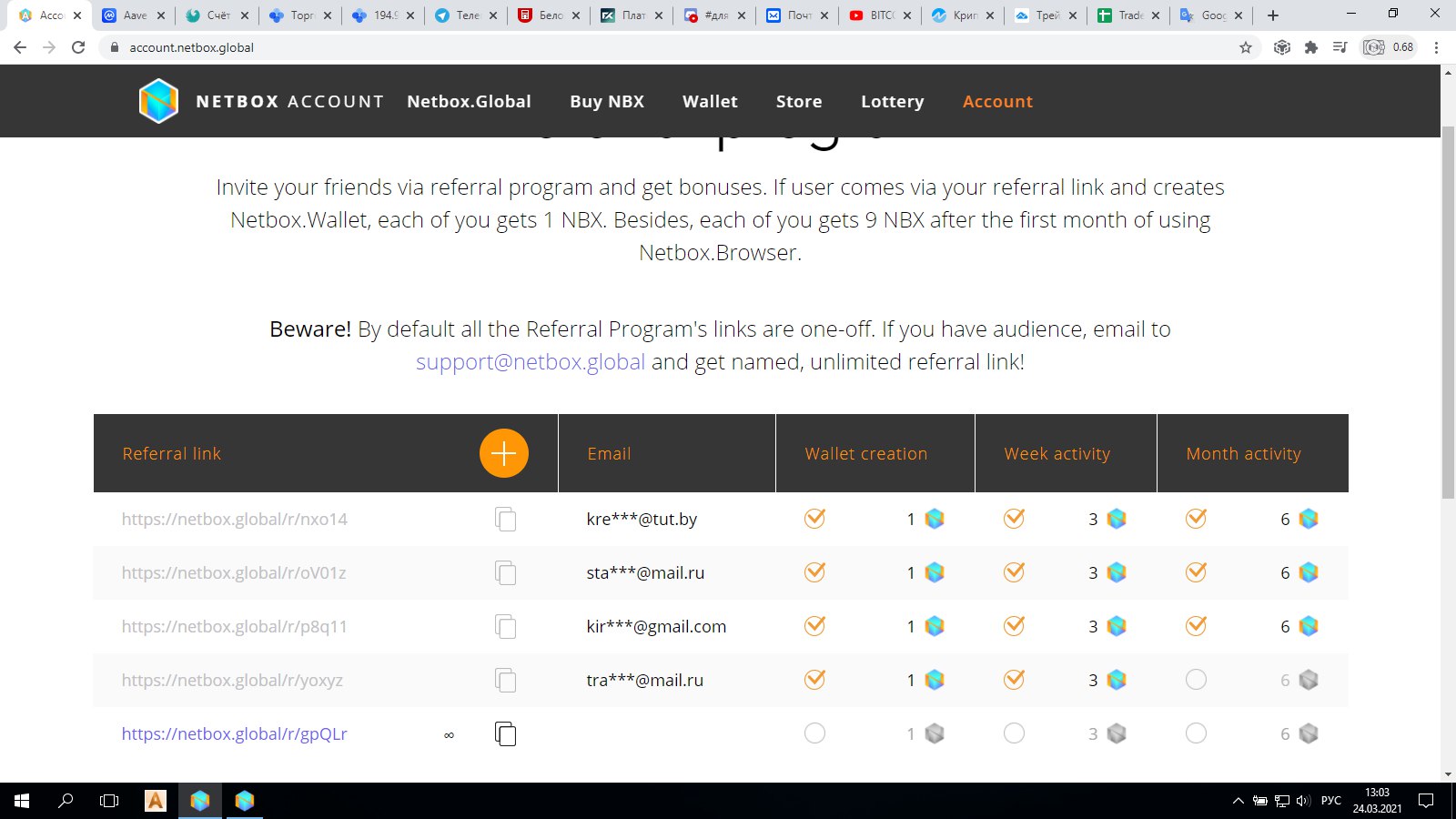Viewport: 1456px width, 819px height.
Task: Show hidden system tray icons chevron
Action: pos(1238,801)
